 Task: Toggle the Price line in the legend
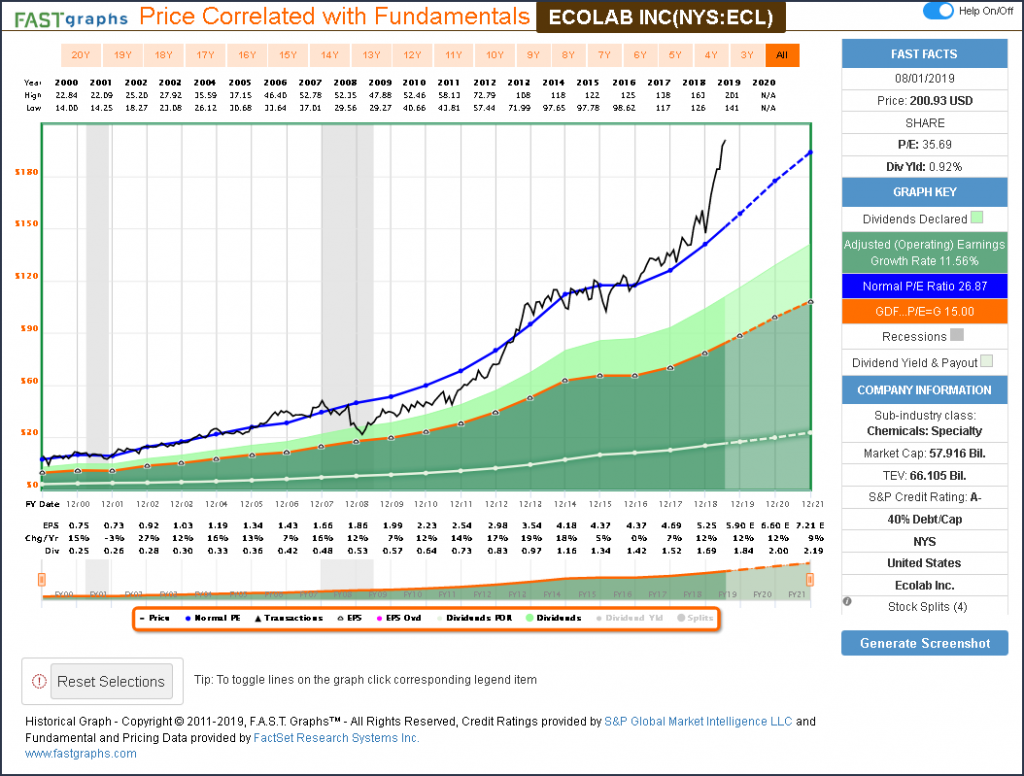click(153, 618)
